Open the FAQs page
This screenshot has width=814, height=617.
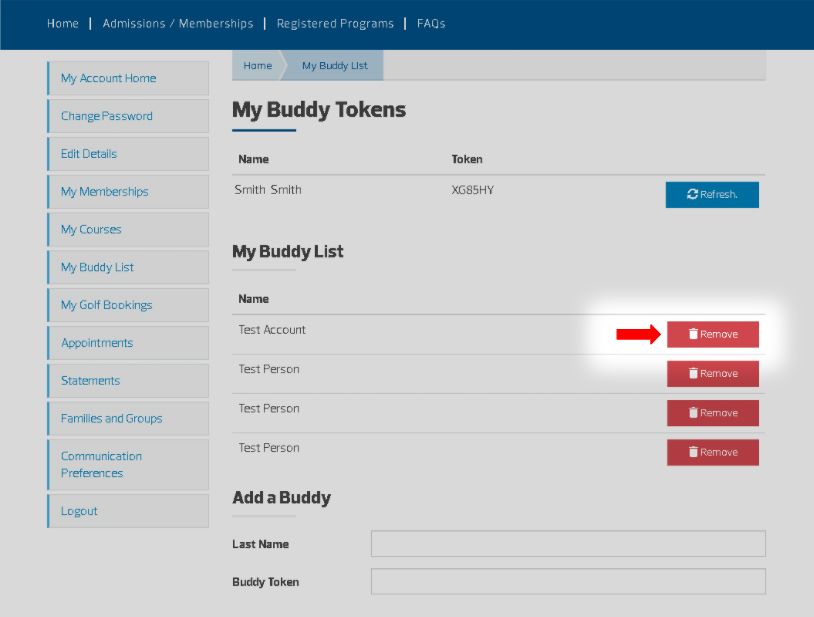pyautogui.click(x=430, y=24)
